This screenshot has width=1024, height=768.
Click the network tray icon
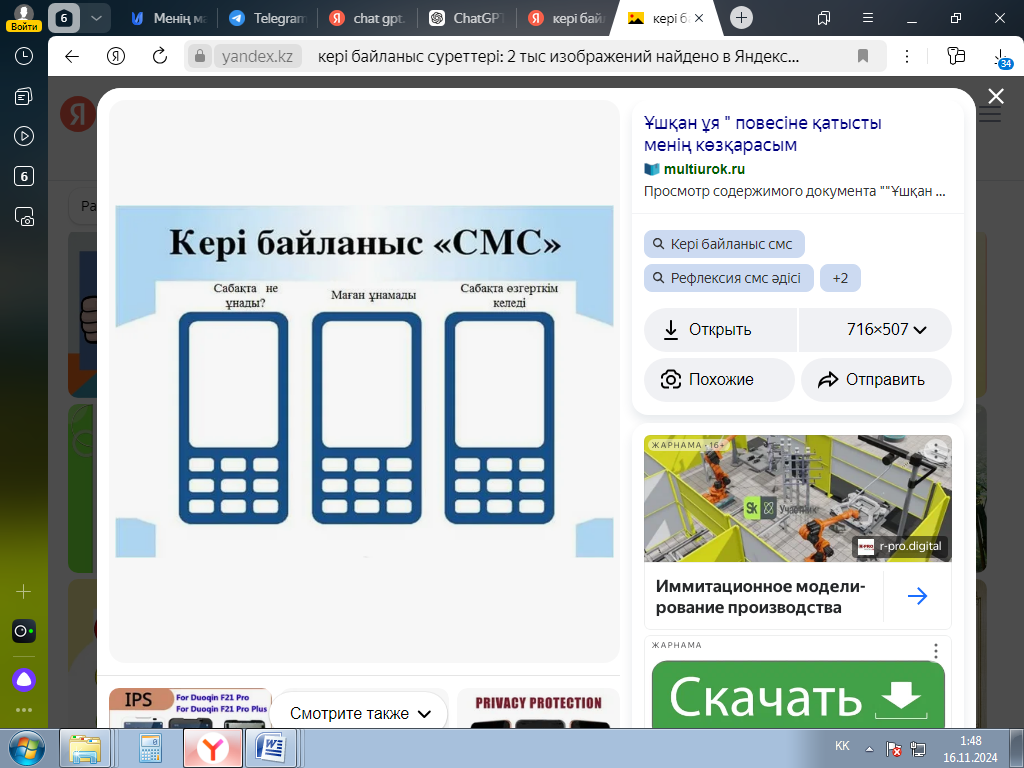[x=918, y=749]
